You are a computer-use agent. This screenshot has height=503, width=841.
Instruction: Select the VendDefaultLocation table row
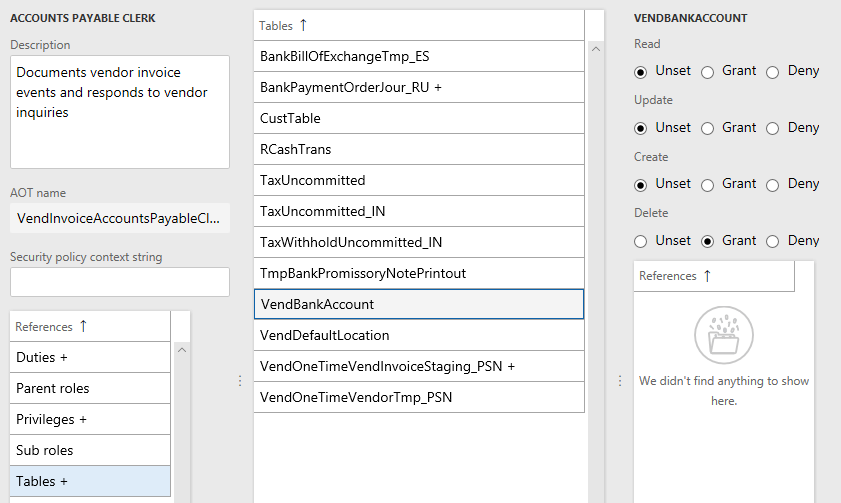[419, 335]
